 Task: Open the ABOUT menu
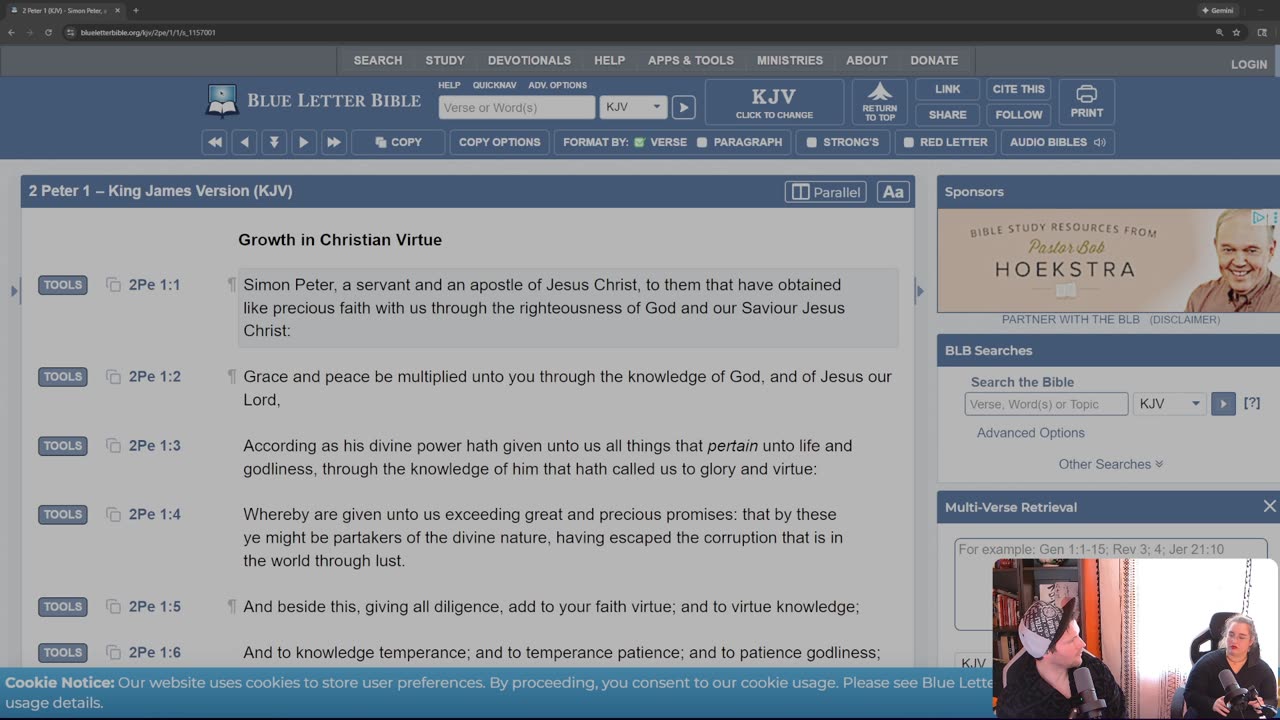click(x=867, y=60)
